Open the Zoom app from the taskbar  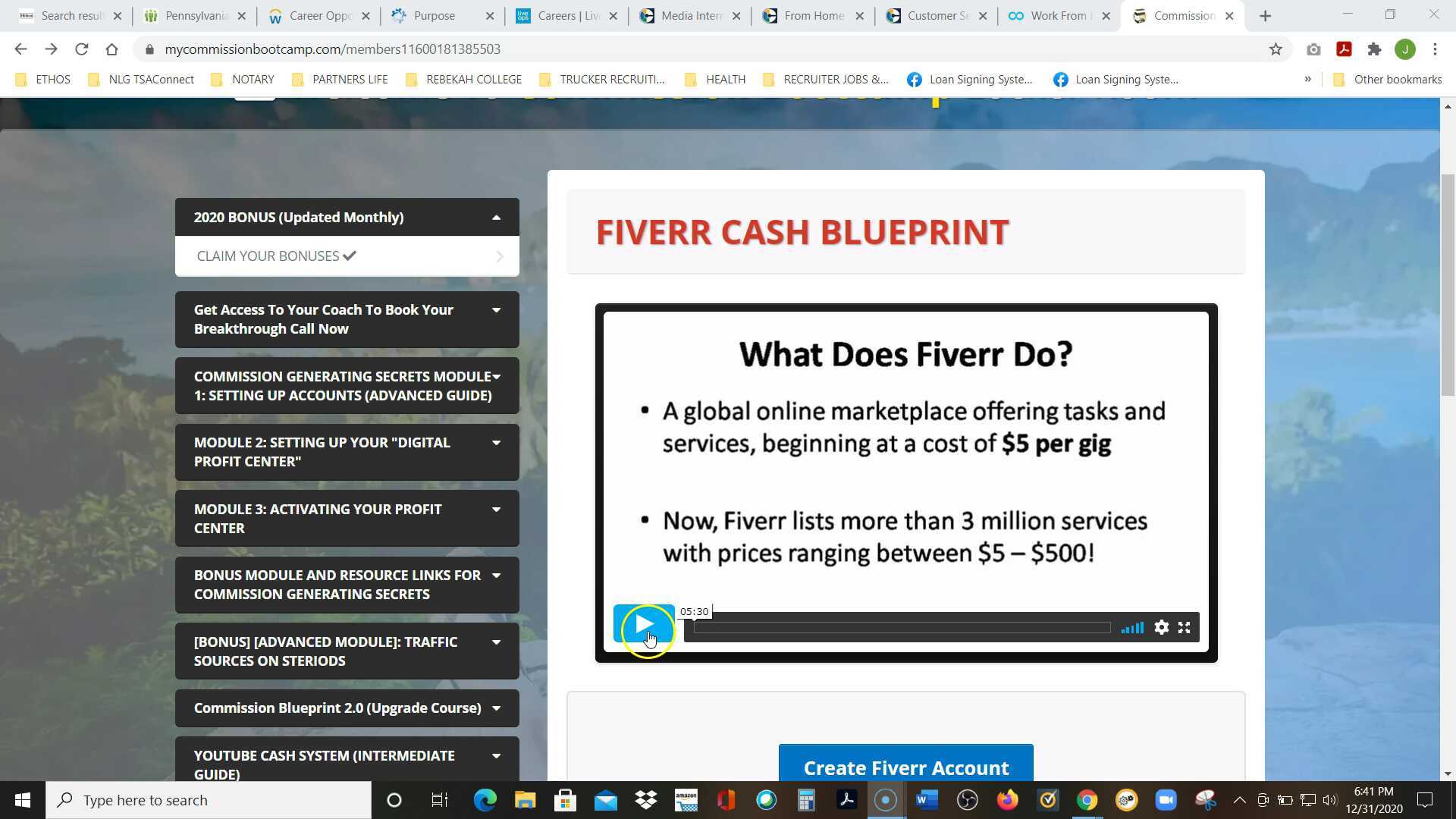(1166, 799)
